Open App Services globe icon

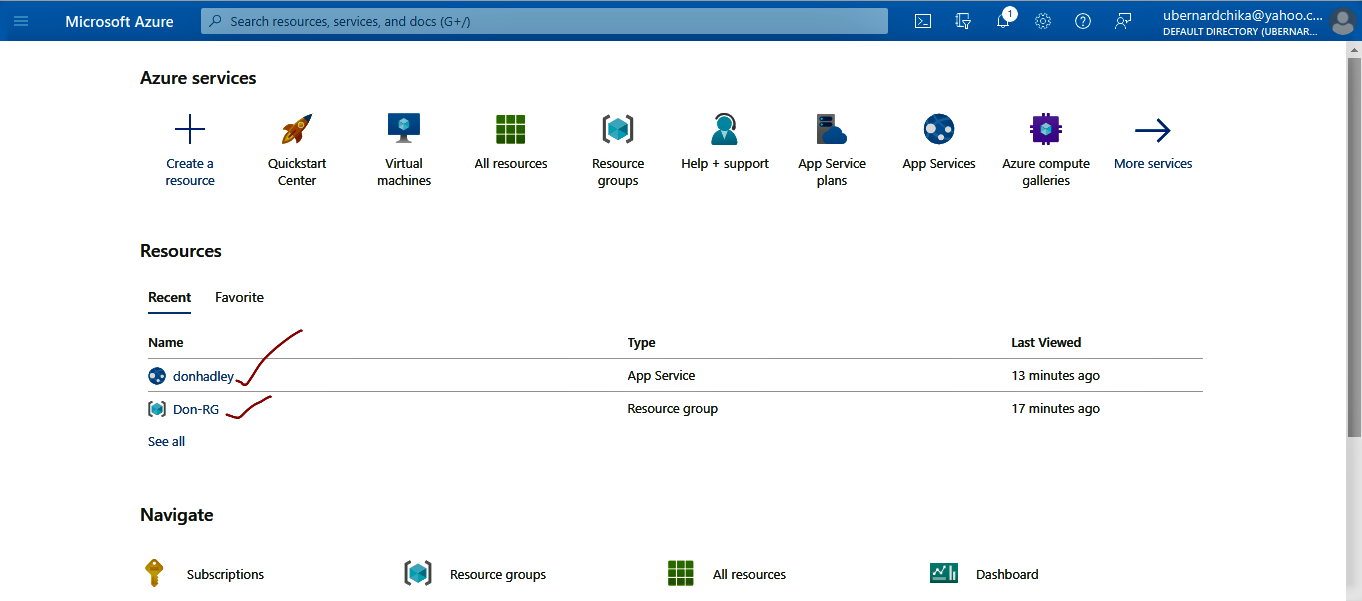point(939,129)
